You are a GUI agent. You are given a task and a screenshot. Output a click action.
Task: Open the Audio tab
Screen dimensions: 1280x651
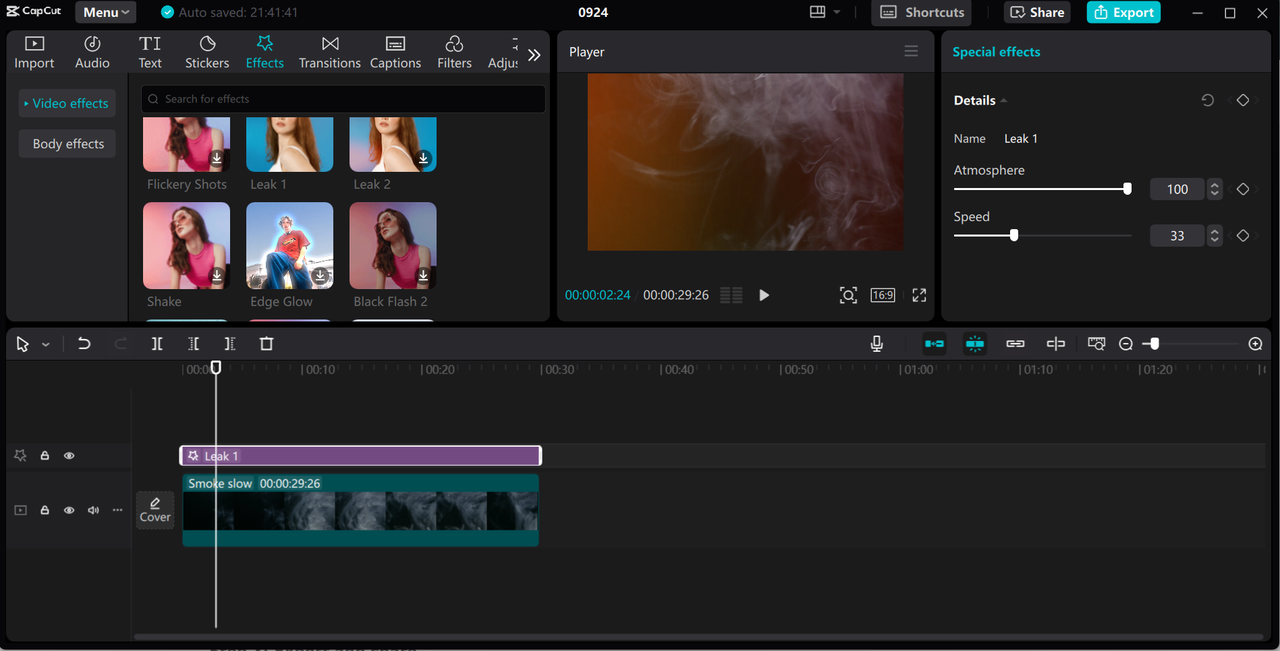click(92, 52)
